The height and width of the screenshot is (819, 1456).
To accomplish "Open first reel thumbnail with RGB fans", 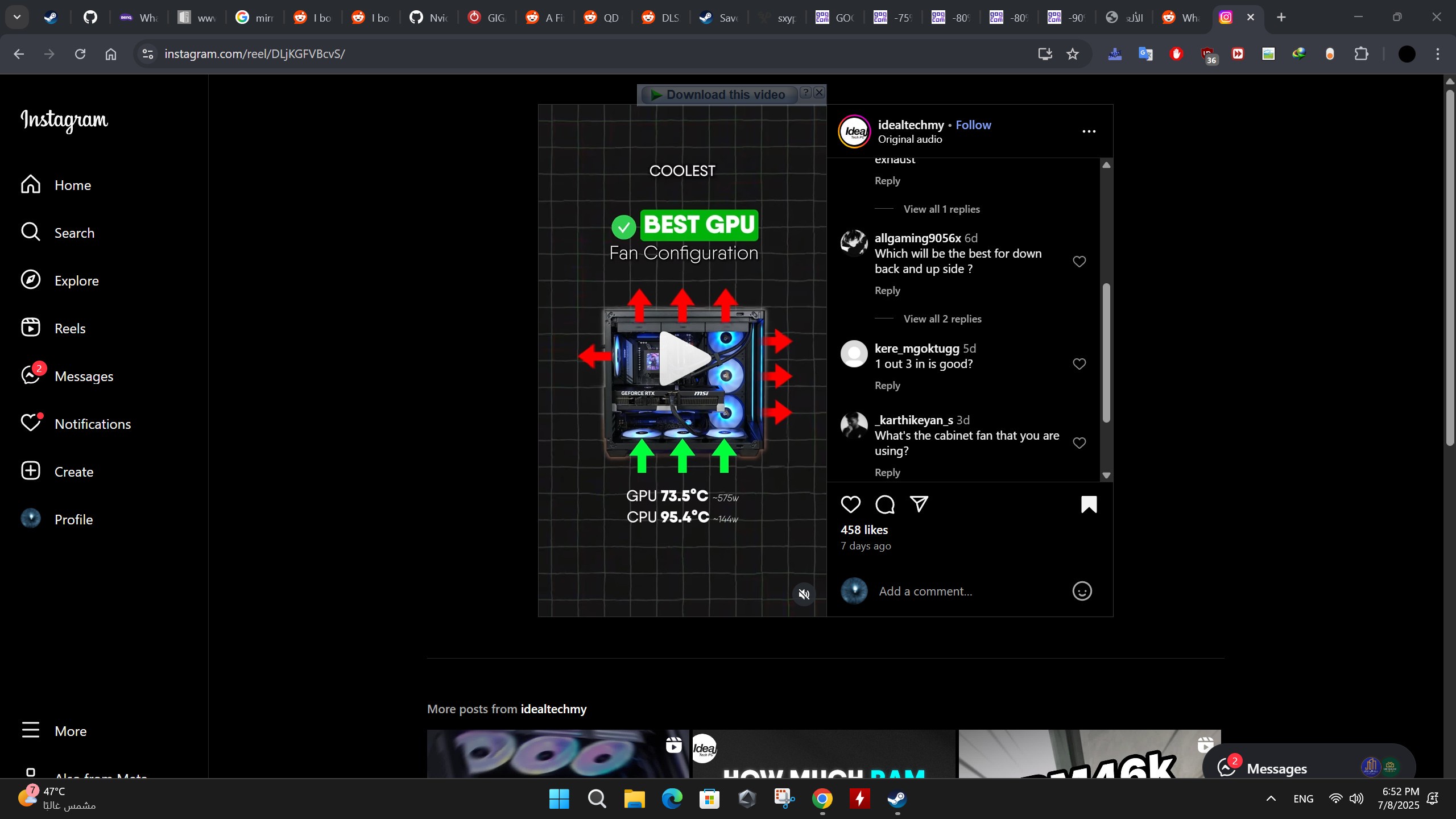I will click(x=557, y=754).
